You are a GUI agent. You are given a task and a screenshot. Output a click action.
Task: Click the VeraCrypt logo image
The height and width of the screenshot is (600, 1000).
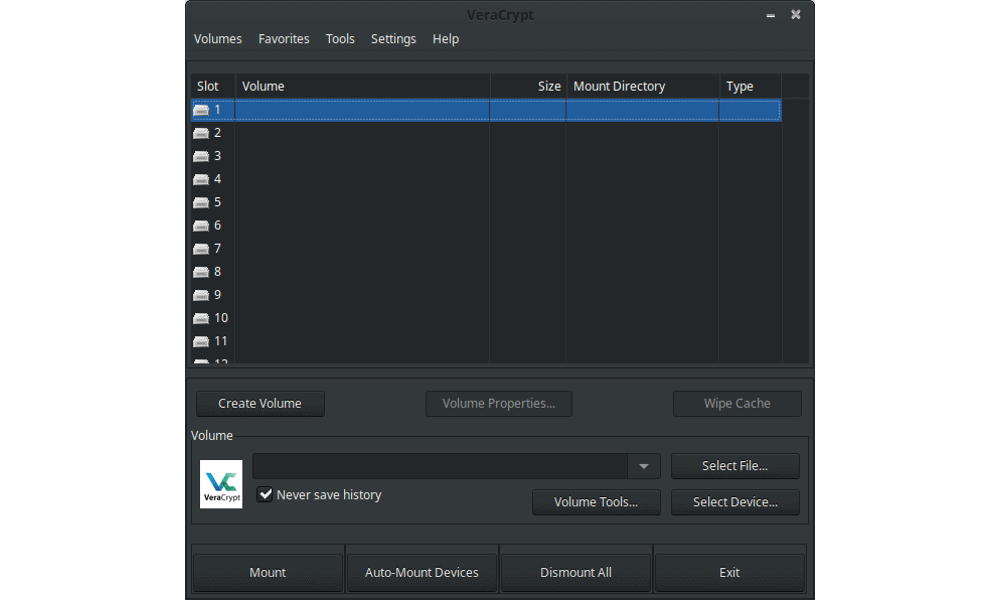[221, 484]
